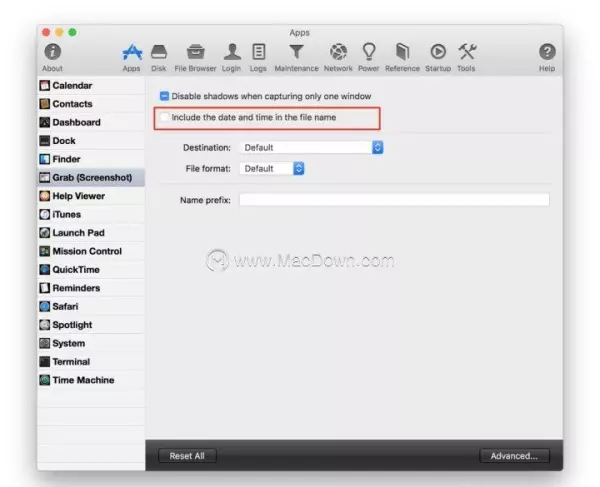The height and width of the screenshot is (487, 600).
Task: Select Spotlight in the sidebar
Action: pos(91,324)
